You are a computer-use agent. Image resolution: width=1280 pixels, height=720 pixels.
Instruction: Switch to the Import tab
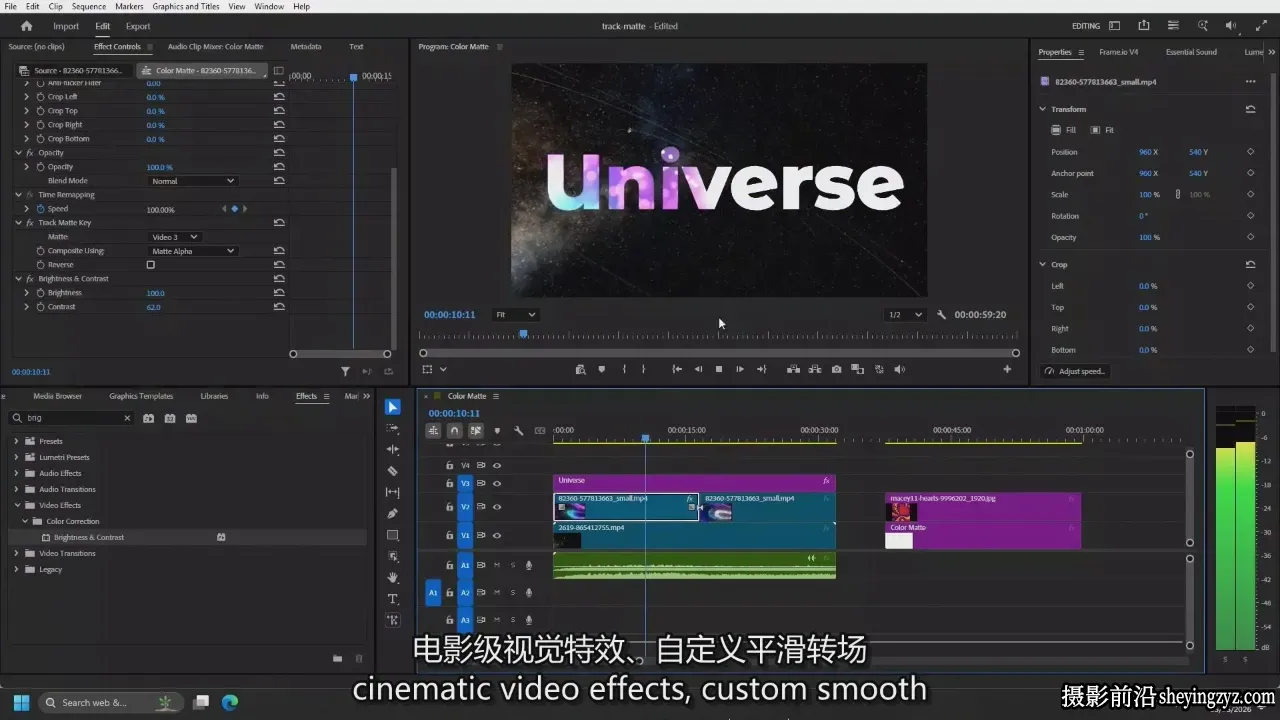click(x=66, y=26)
